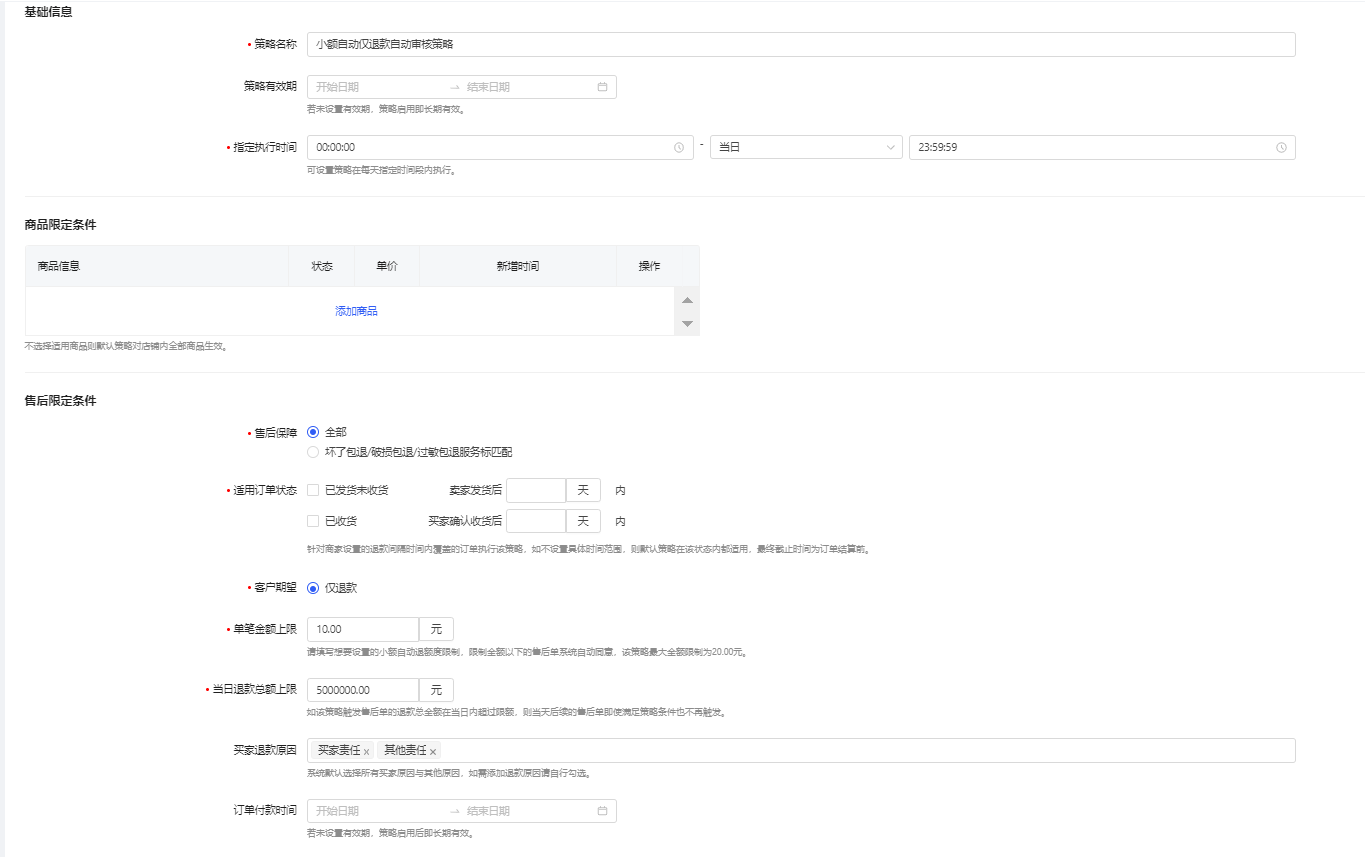
Task: Click 当日退款总额上限 field with 5000000.00
Action: [362, 690]
